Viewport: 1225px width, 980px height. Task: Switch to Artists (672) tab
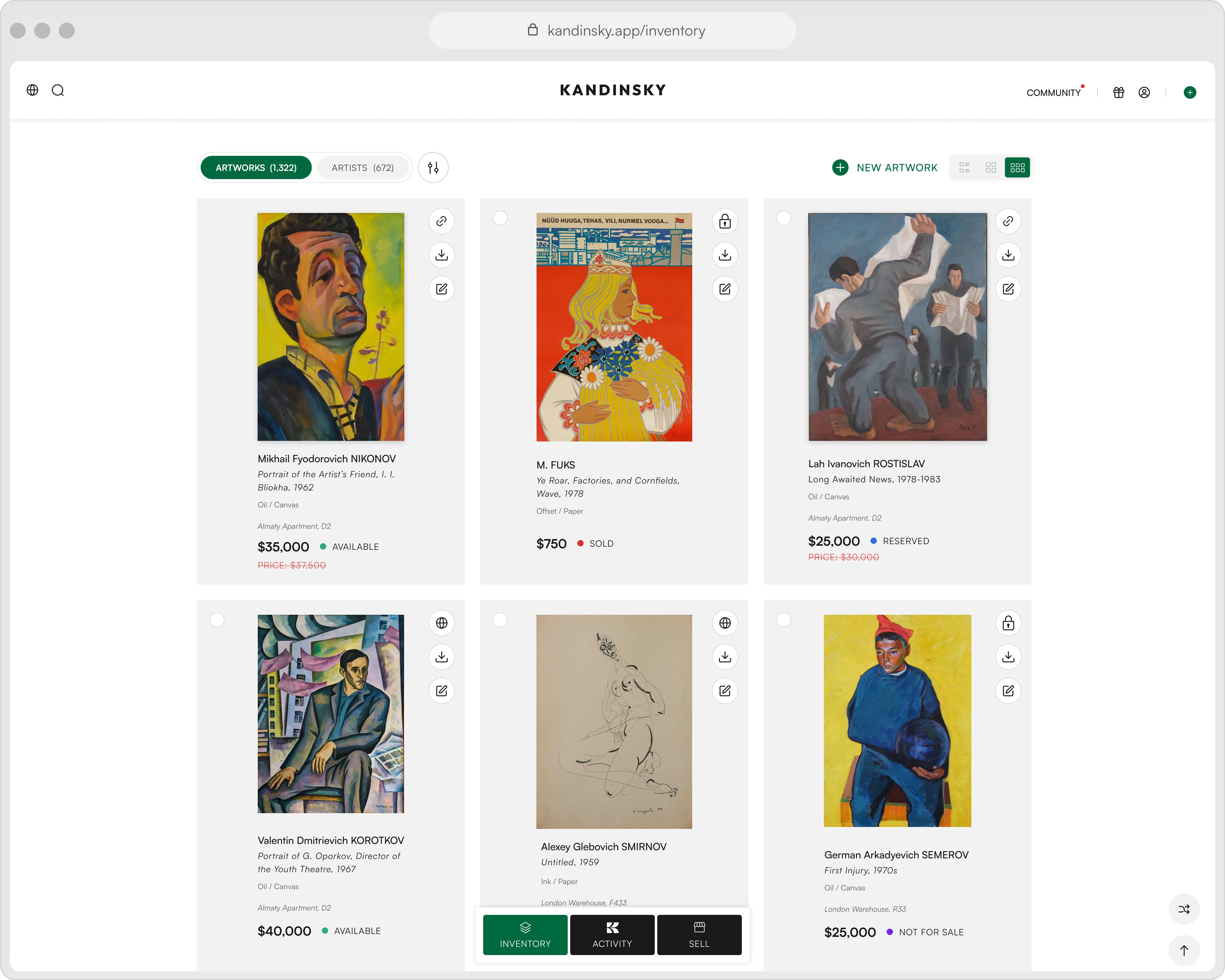[363, 168]
